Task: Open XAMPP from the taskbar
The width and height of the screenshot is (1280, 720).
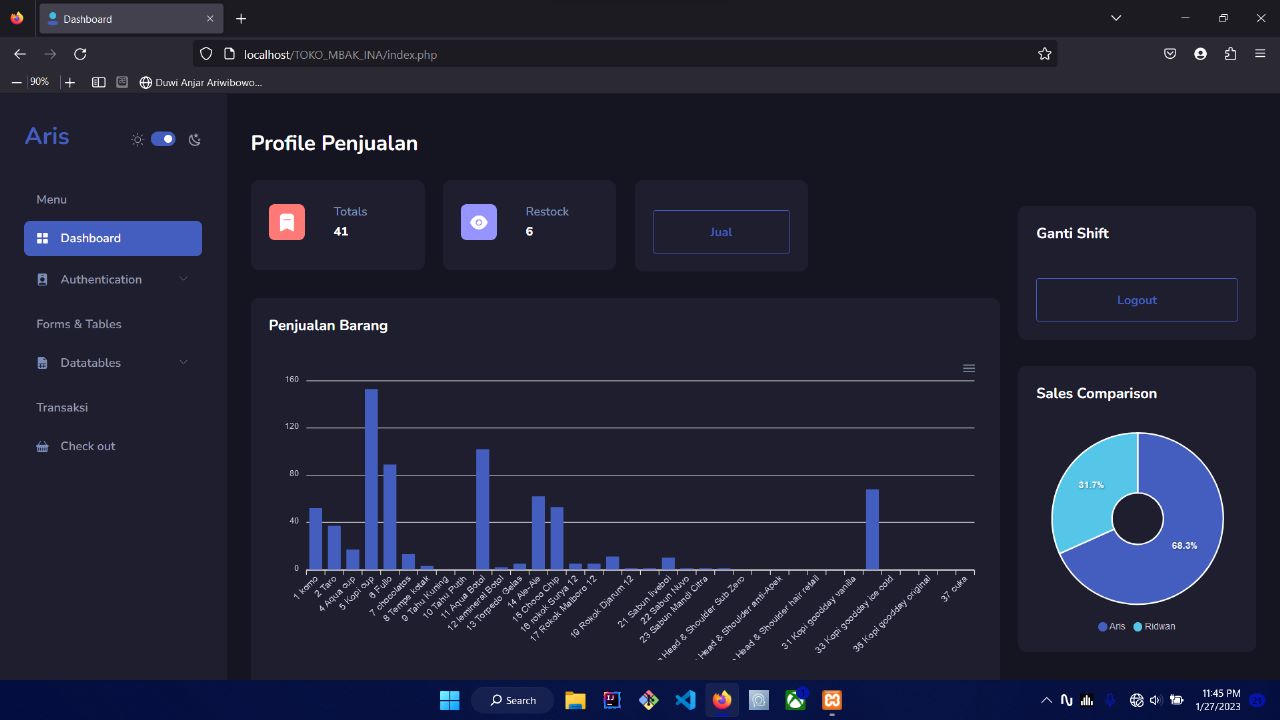Action: (832, 700)
